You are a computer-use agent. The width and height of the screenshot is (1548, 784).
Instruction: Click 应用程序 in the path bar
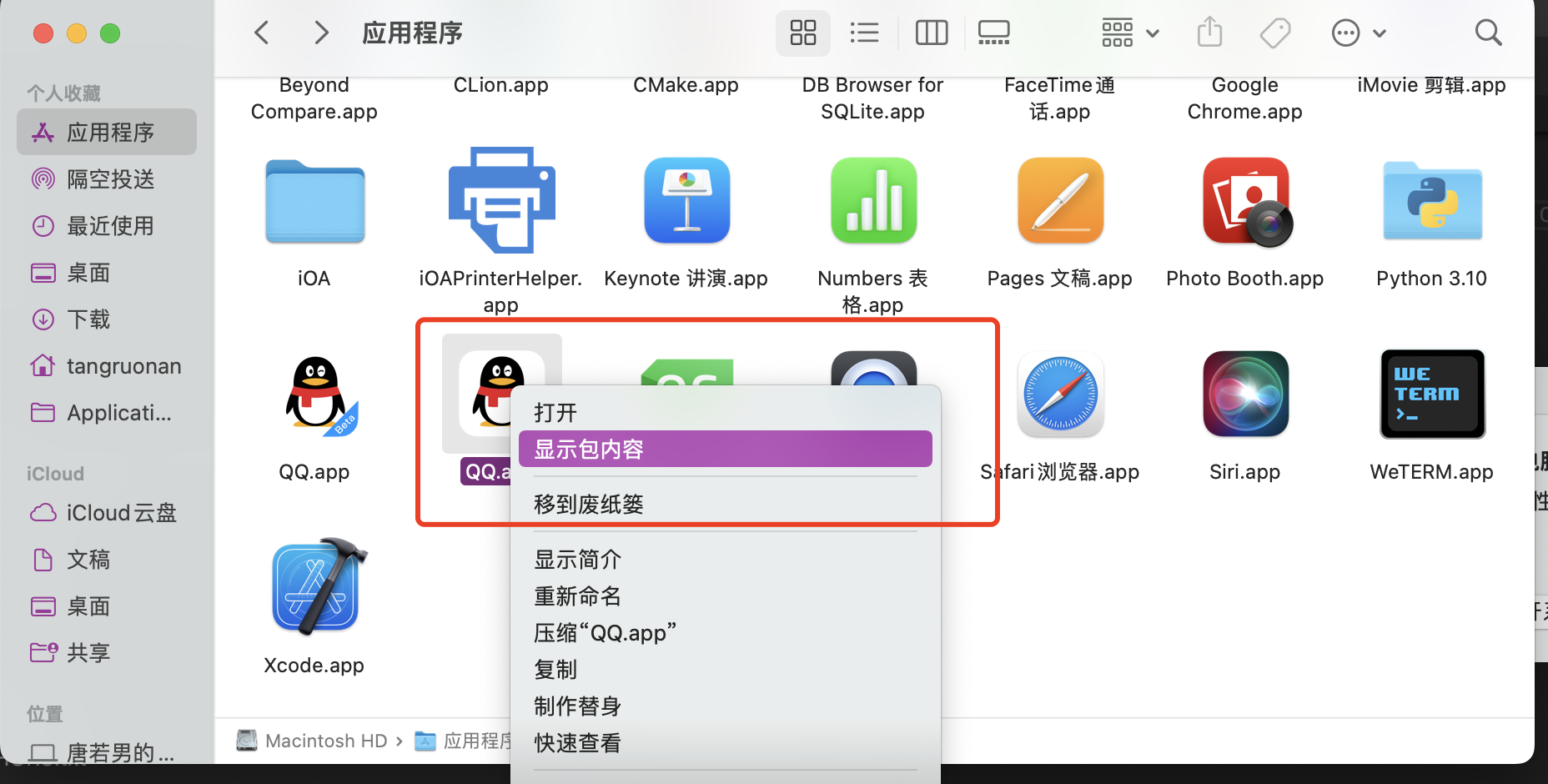click(x=463, y=741)
